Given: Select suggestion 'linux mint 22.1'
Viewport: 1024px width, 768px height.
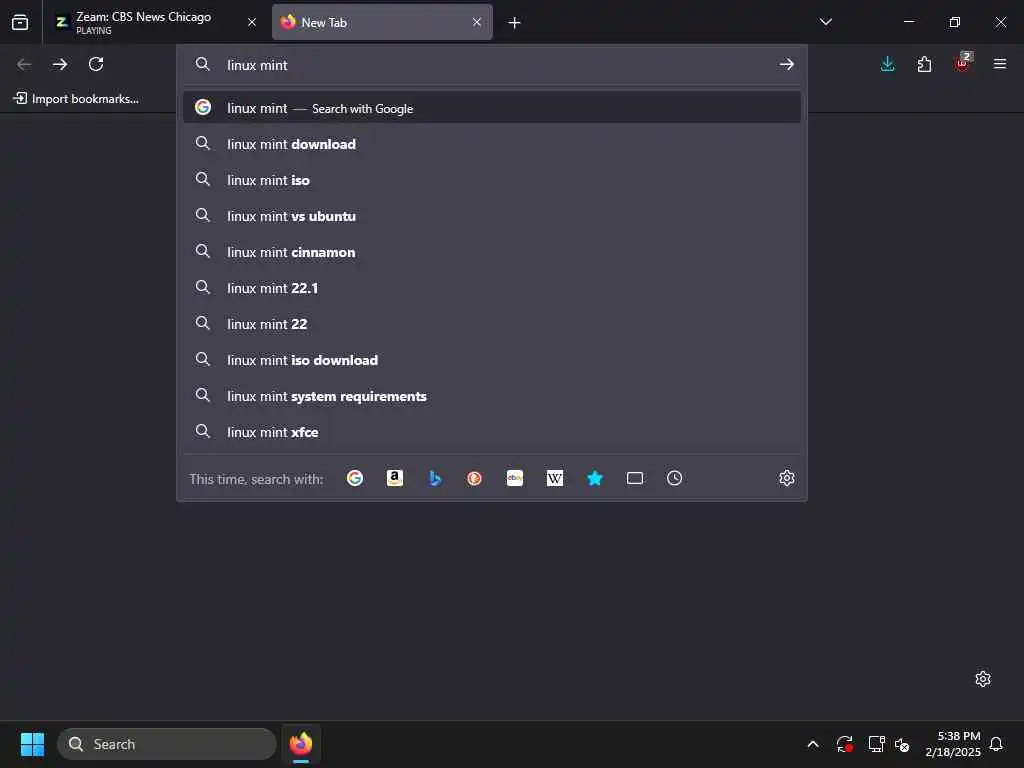Looking at the screenshot, I should [x=492, y=288].
